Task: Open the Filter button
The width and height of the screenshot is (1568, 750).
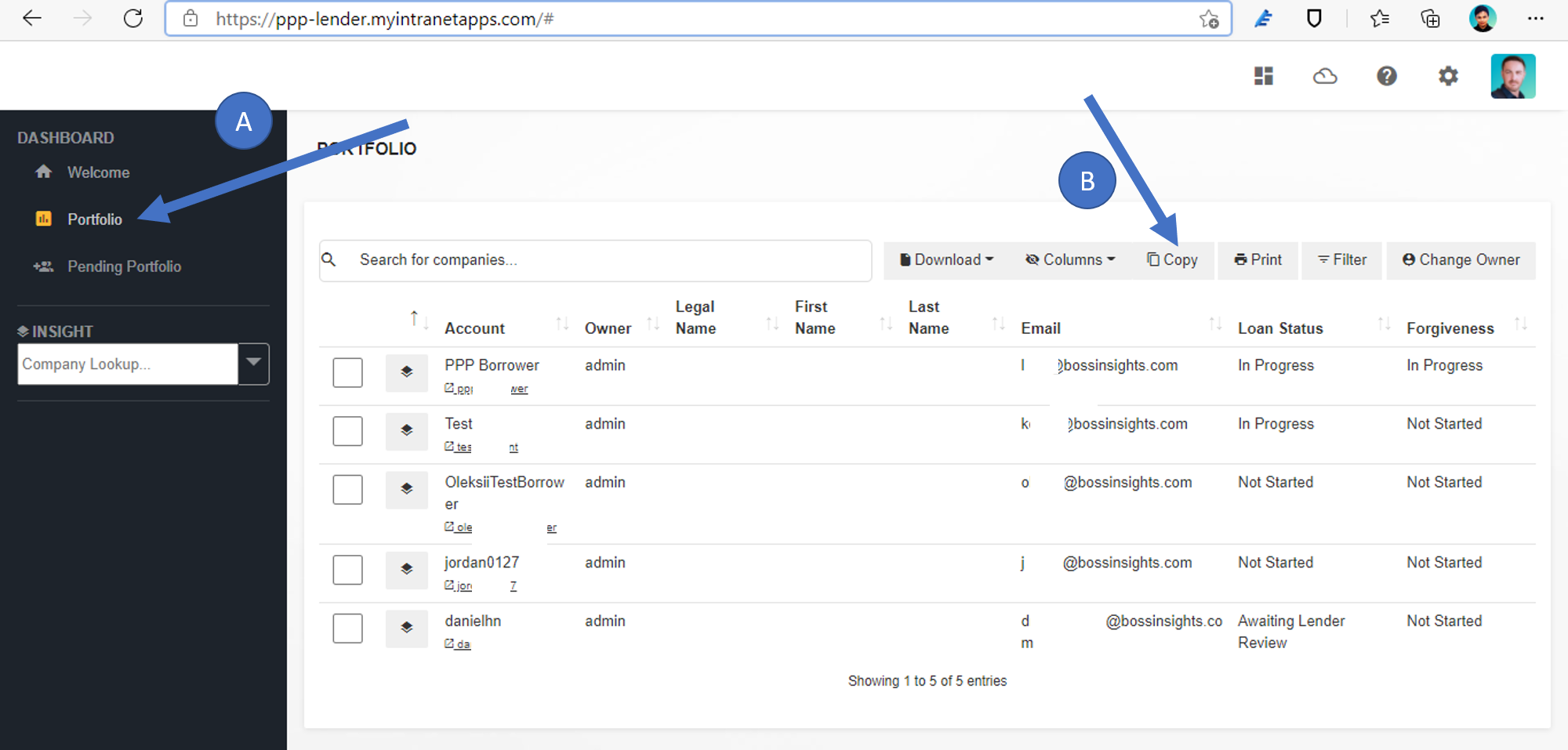Action: click(1341, 260)
